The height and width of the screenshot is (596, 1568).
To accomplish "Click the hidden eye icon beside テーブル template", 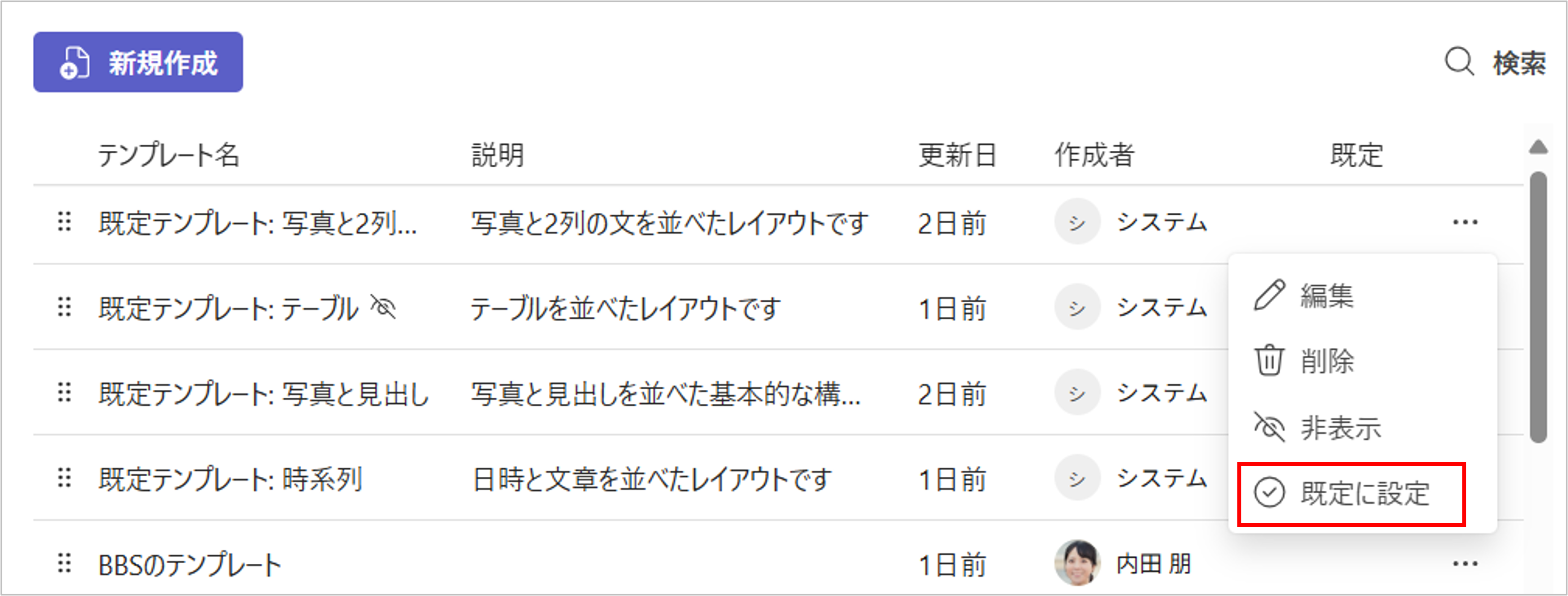I will click(383, 307).
